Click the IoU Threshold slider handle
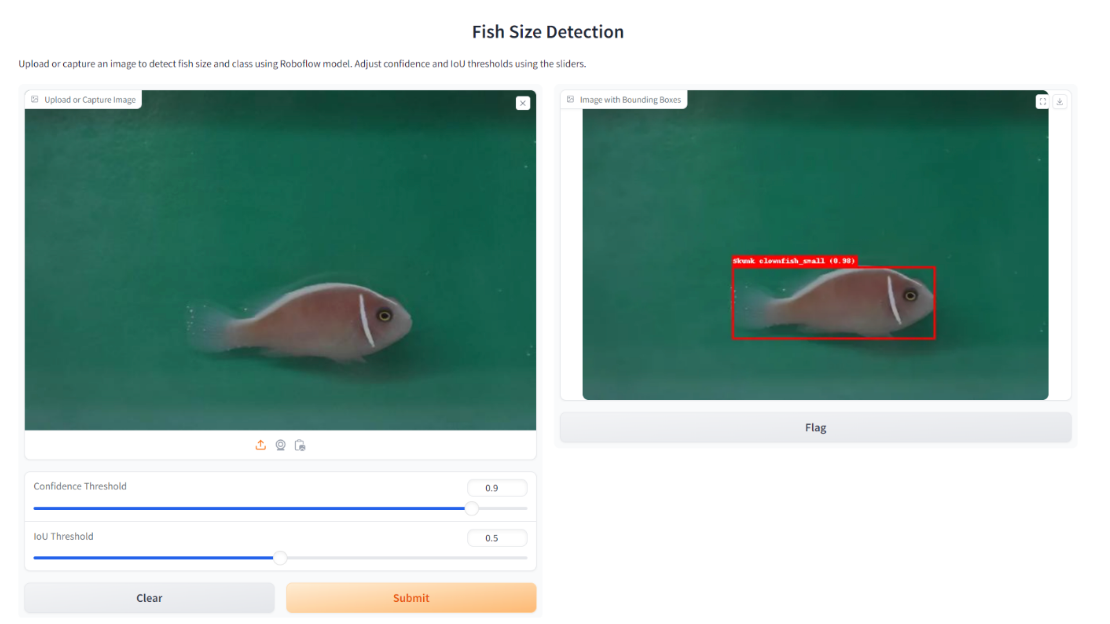This screenshot has width=1110, height=624. tap(280, 558)
